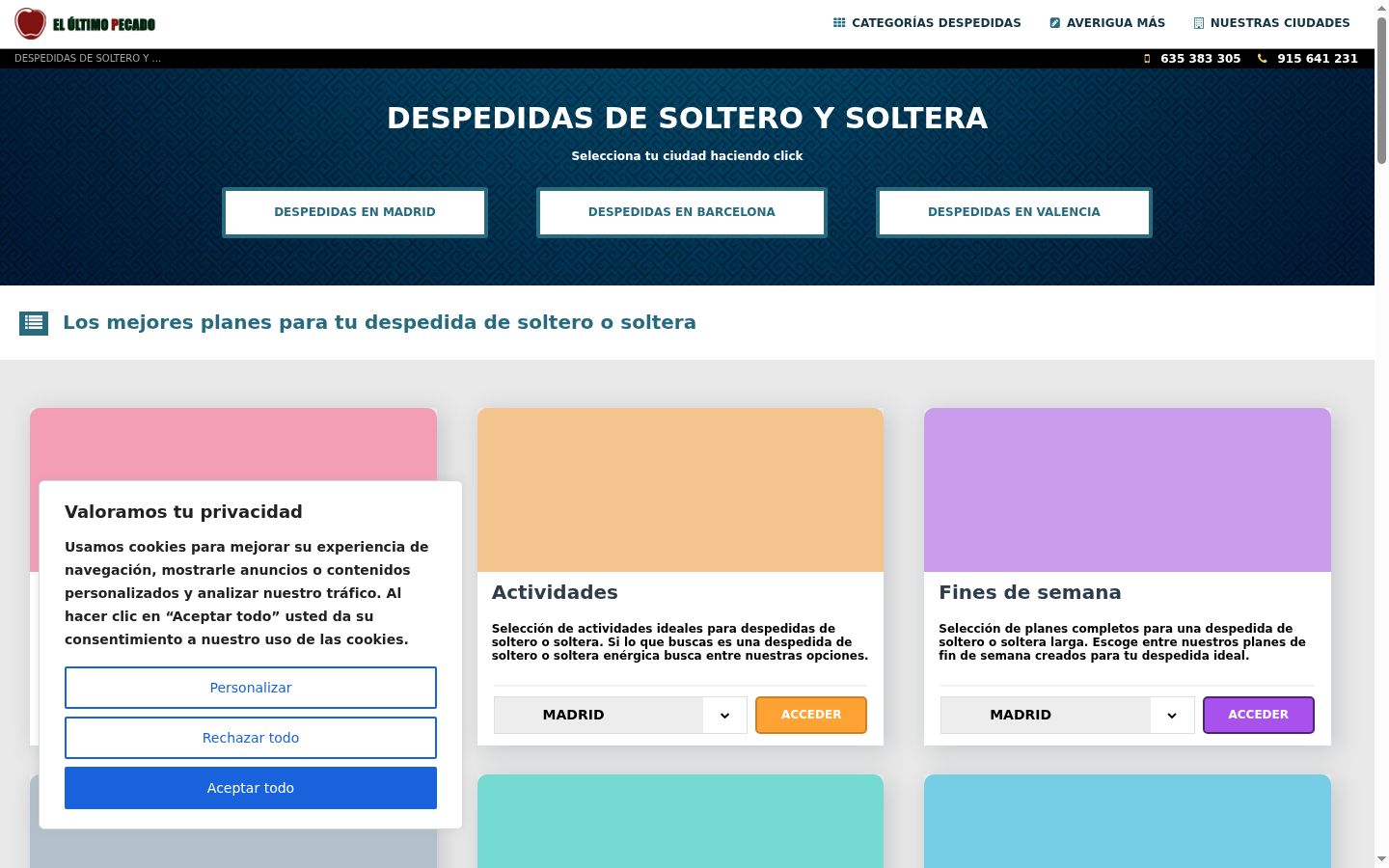Click the scrollbar down arrow
Image resolution: width=1389 pixels, height=868 pixels.
[x=1381, y=859]
